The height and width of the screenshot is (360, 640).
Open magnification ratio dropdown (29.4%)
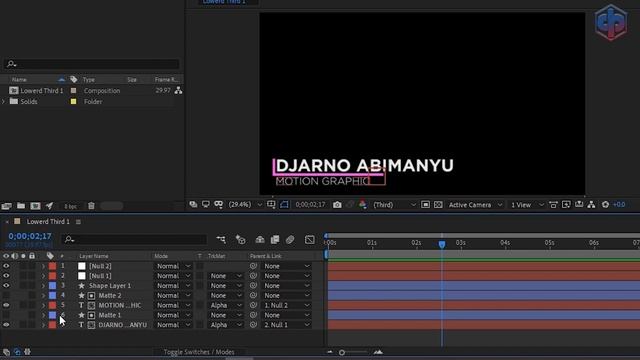click(x=245, y=204)
